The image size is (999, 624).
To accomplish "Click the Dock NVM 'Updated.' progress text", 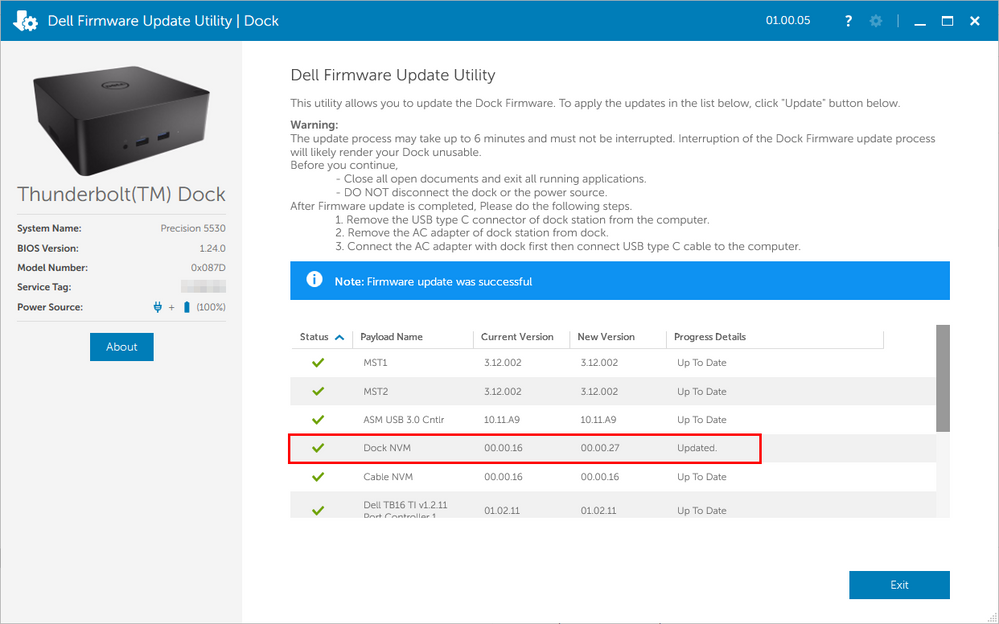I will click(x=697, y=448).
